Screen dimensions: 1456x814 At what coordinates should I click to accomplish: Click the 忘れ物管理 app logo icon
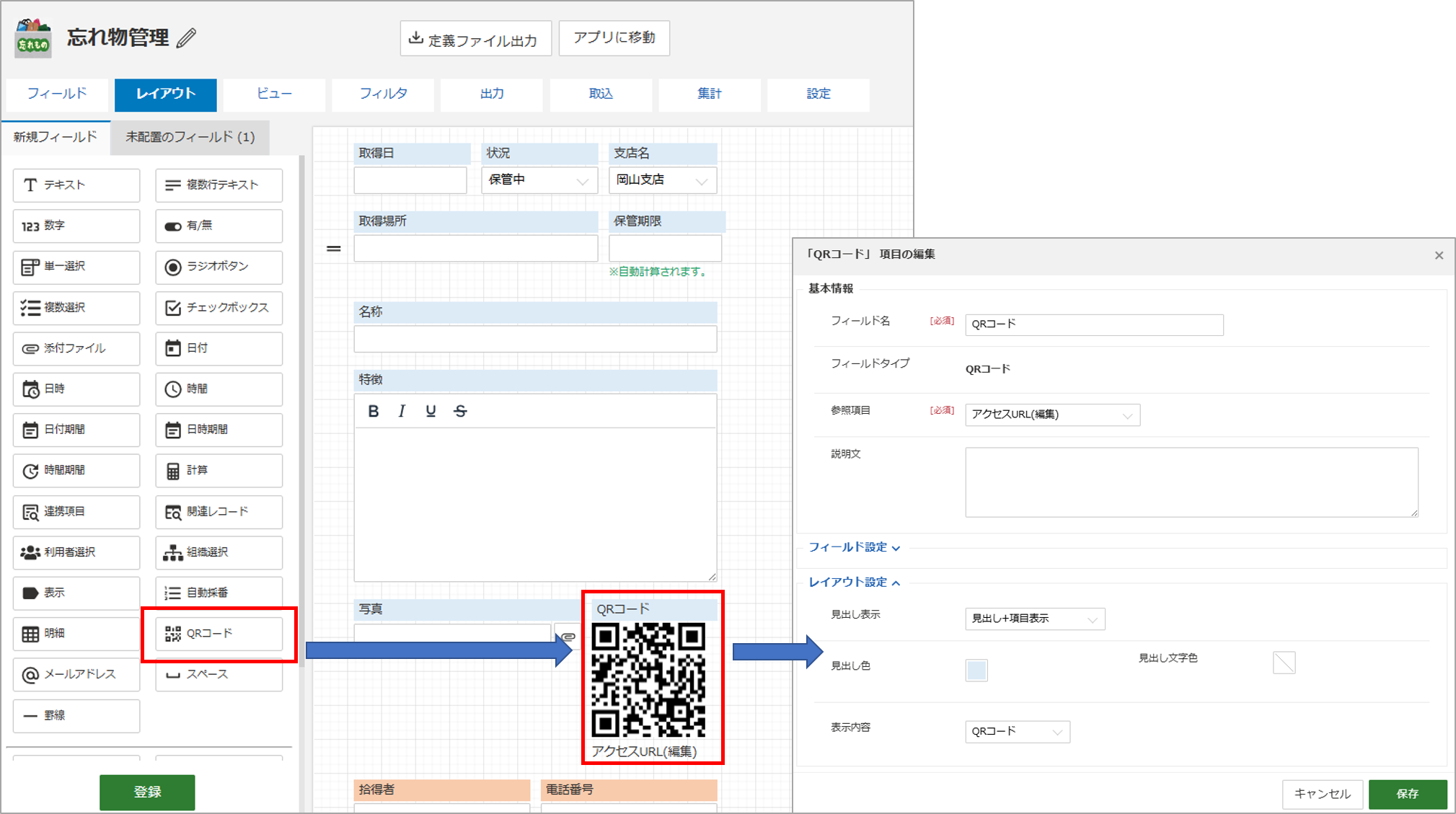tap(32, 37)
